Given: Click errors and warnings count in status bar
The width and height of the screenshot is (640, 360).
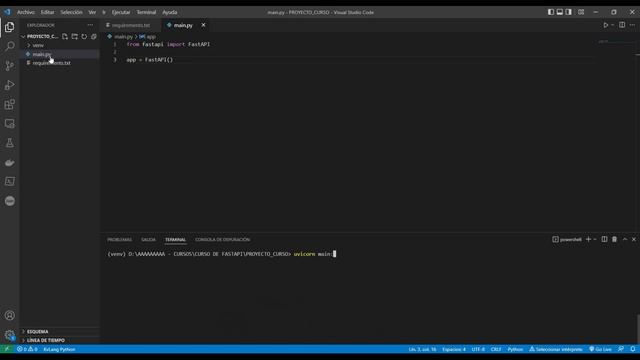Looking at the screenshot, I should [x=27, y=349].
